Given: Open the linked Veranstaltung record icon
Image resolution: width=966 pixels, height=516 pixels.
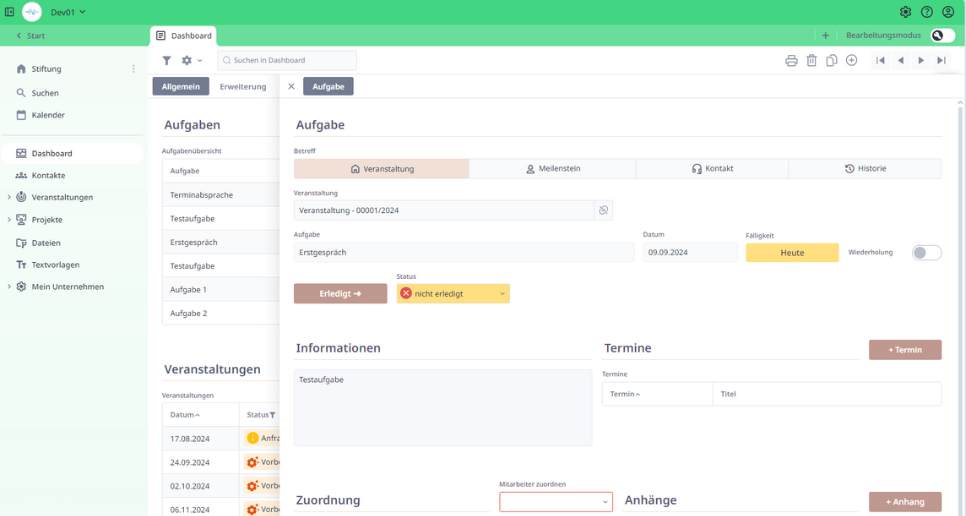Looking at the screenshot, I should (x=603, y=210).
